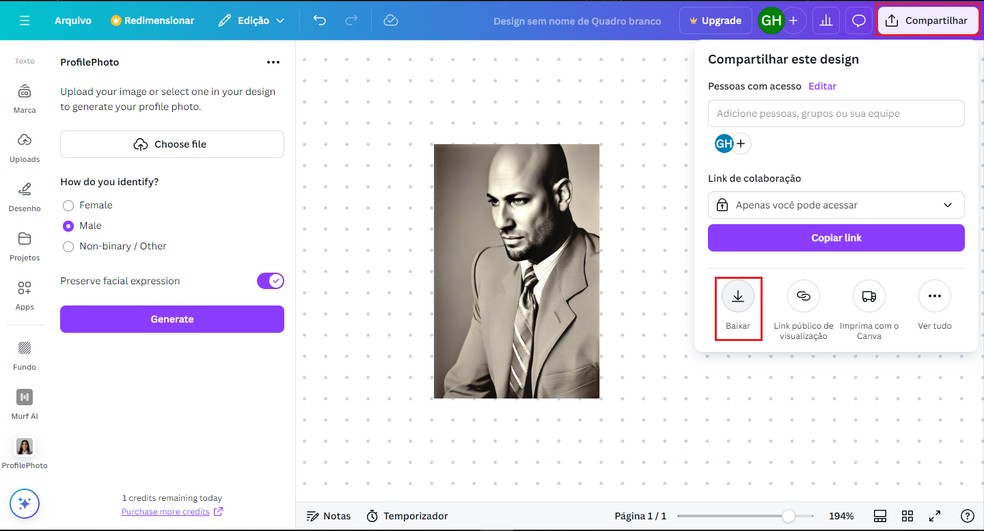Open the Texto sidebar tab
The image size is (984, 531).
tap(24, 61)
